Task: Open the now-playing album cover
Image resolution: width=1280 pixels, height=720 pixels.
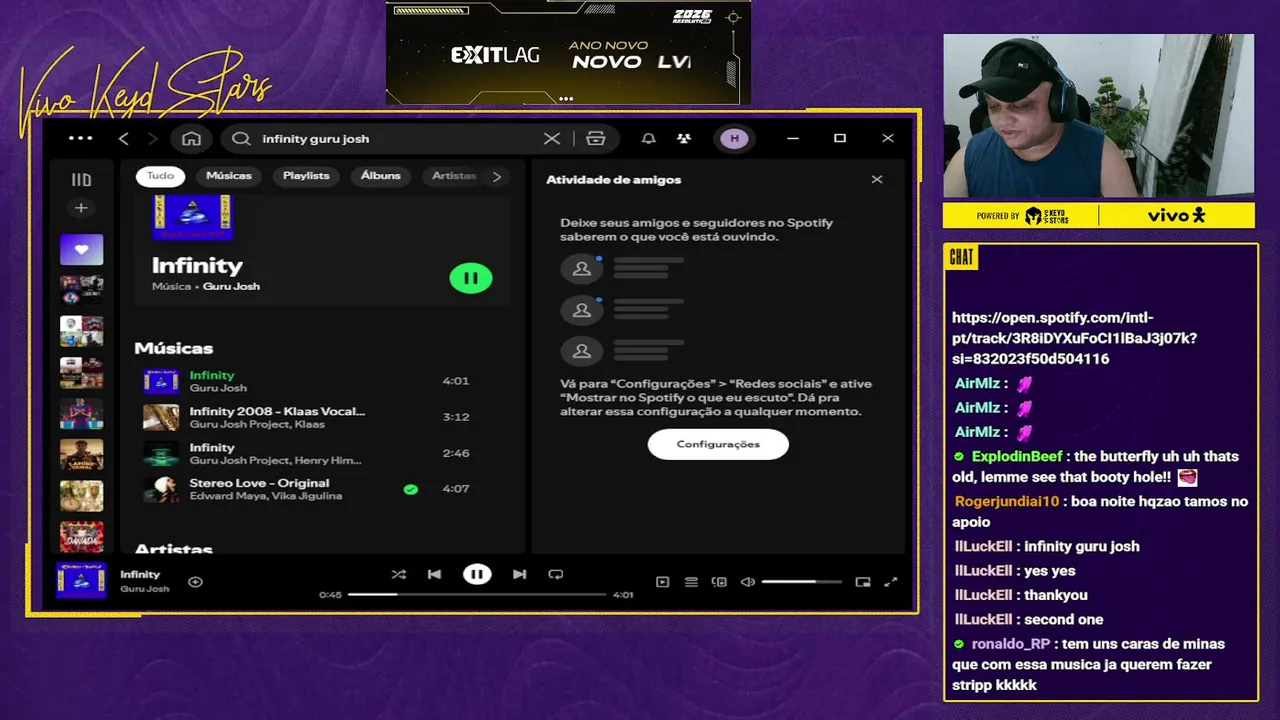Action: 81,580
